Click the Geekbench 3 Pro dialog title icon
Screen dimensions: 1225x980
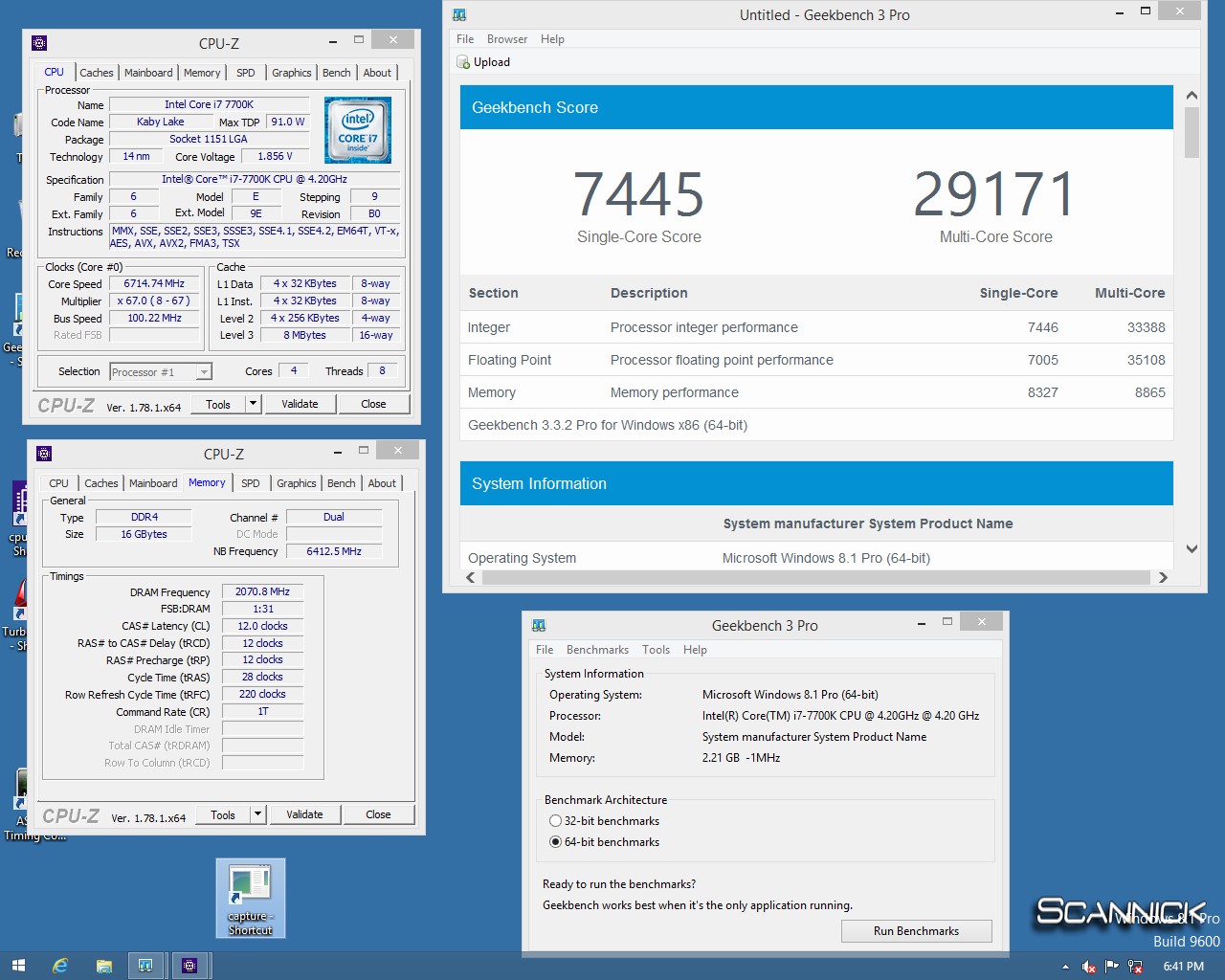tap(539, 625)
